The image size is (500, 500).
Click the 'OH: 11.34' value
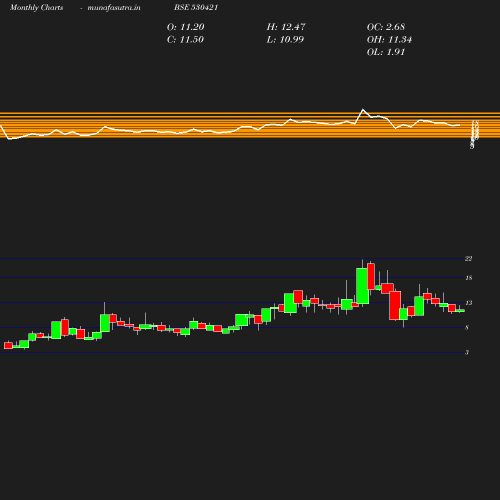389,40
